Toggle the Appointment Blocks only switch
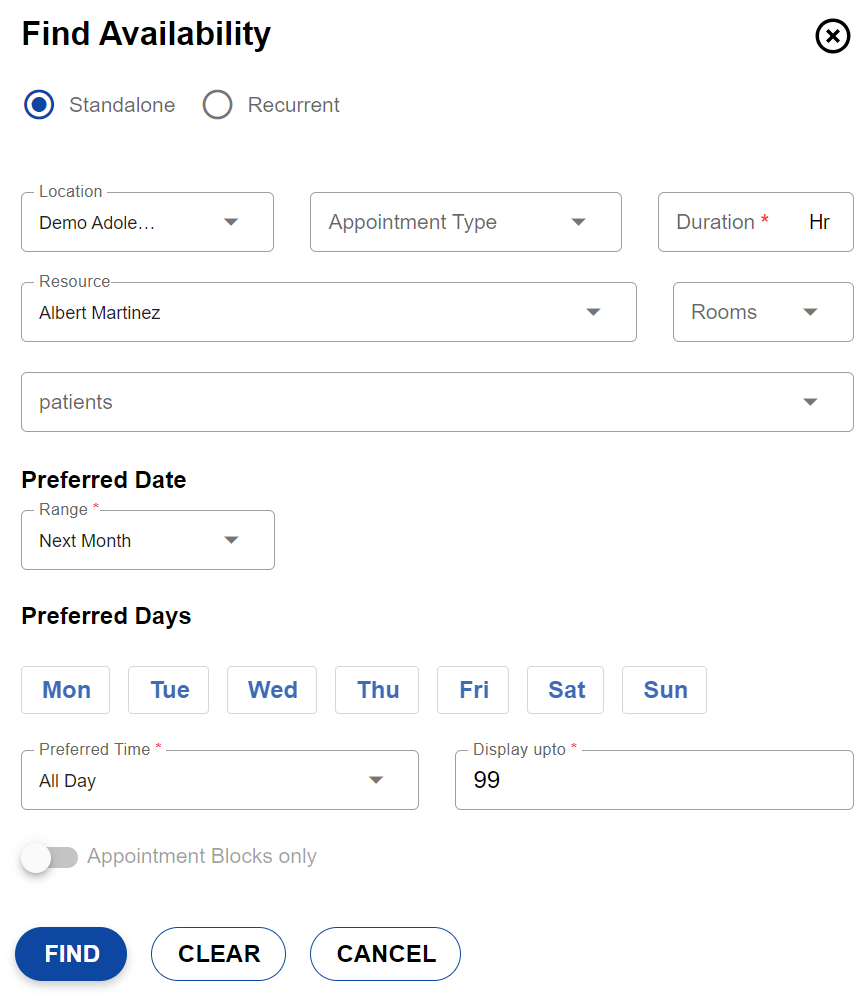The image size is (866, 1004). 50,857
